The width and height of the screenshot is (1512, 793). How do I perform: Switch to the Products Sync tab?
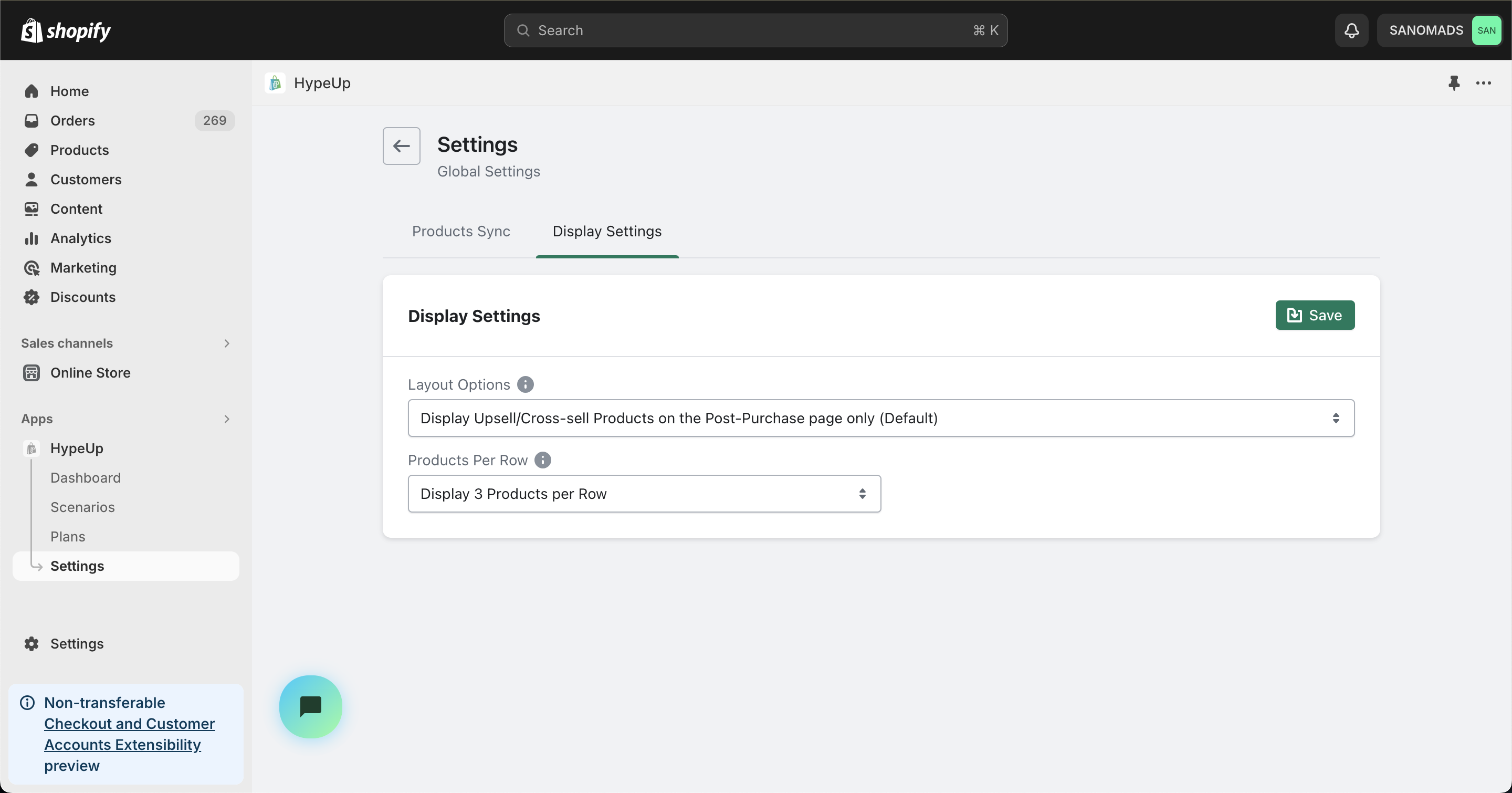(x=461, y=231)
